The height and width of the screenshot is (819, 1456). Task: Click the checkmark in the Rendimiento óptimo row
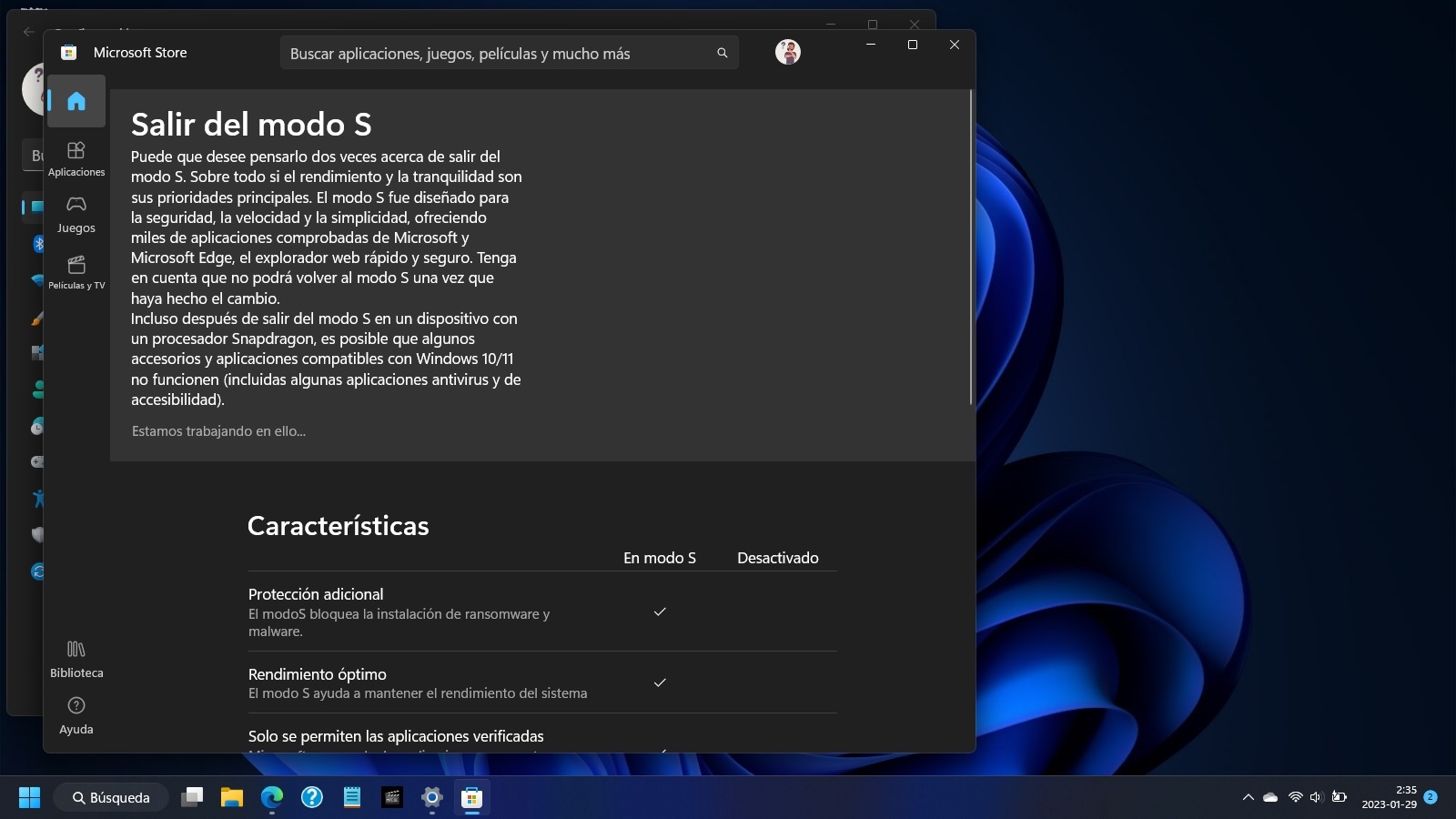pos(660,682)
